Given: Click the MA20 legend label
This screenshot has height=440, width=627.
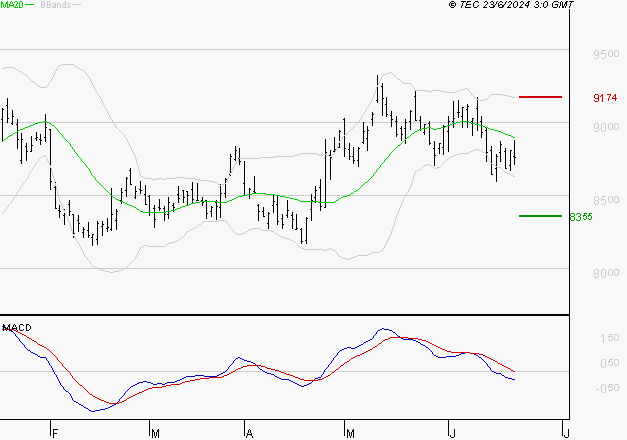Looking at the screenshot, I should coord(12,4).
